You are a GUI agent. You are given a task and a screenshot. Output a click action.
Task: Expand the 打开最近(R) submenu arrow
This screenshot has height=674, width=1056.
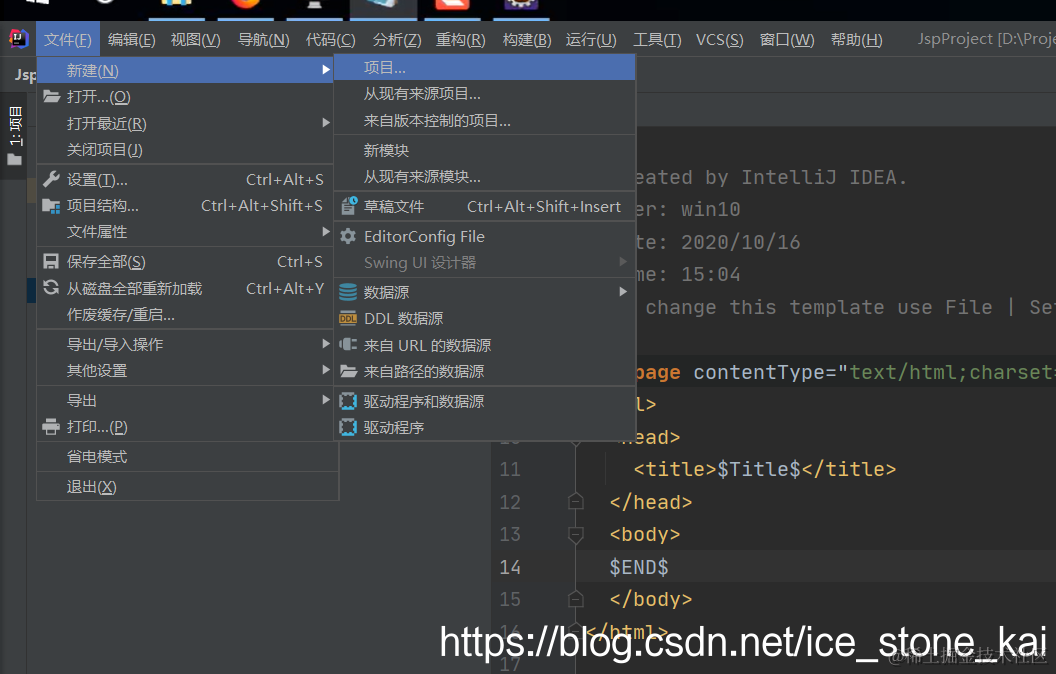tap(326, 123)
